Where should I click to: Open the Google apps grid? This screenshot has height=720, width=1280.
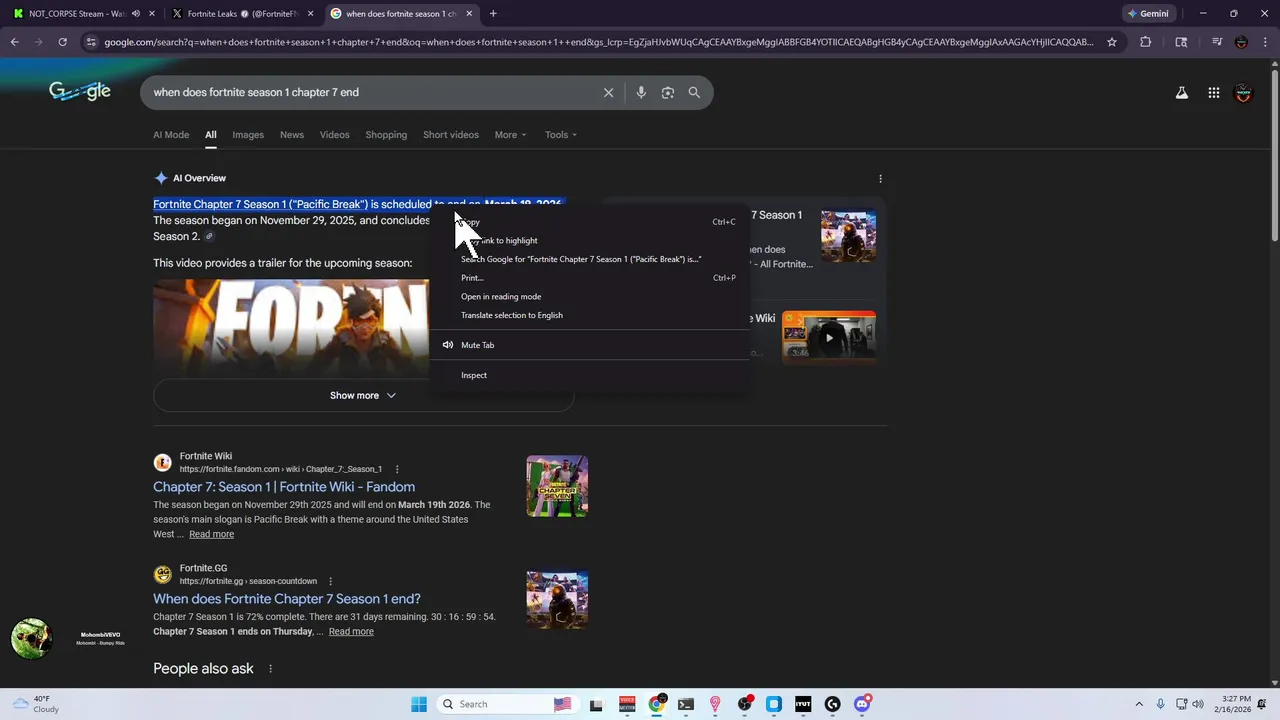[x=1213, y=93]
